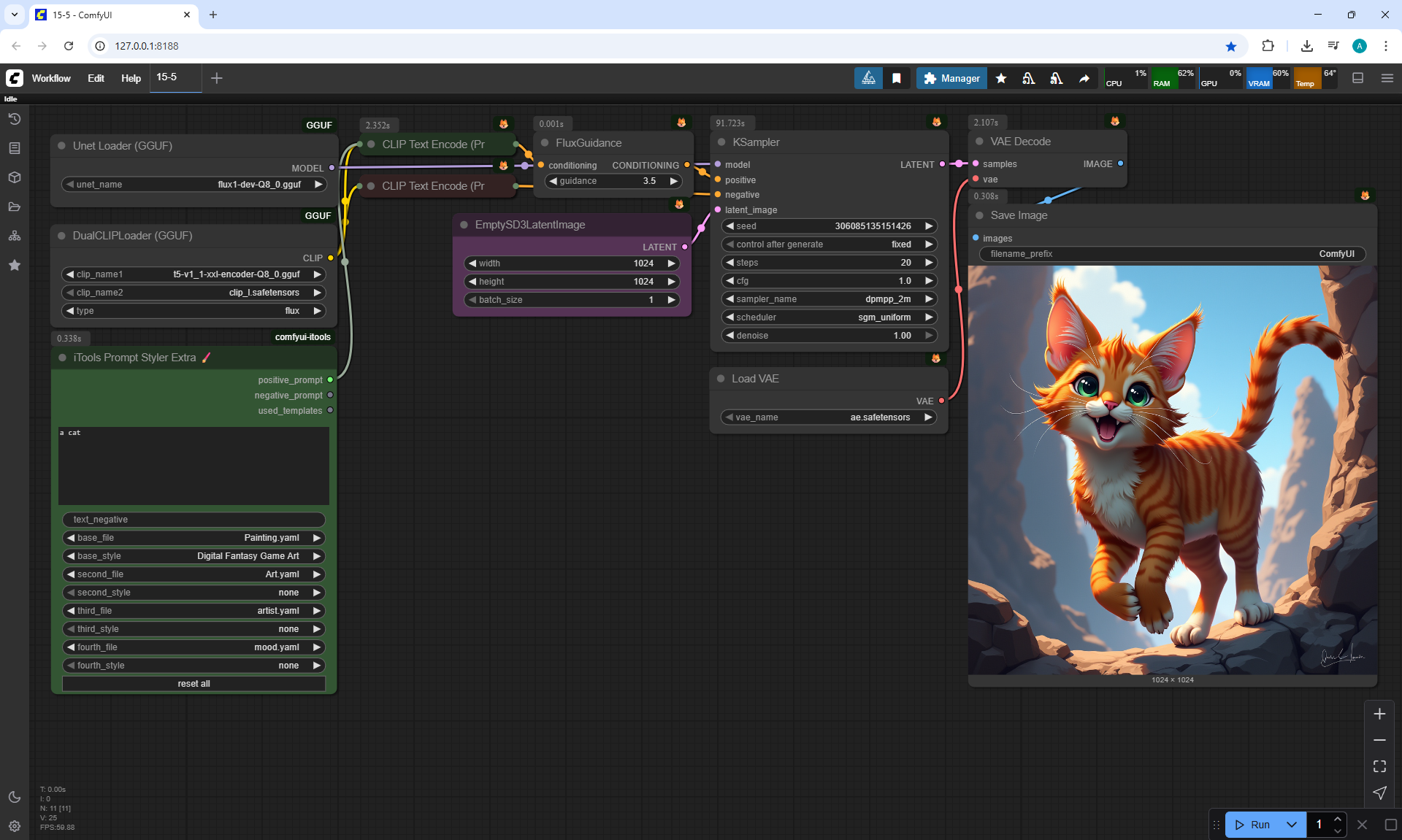
Task: Collapse the KSampler node using its dot
Action: click(721, 142)
